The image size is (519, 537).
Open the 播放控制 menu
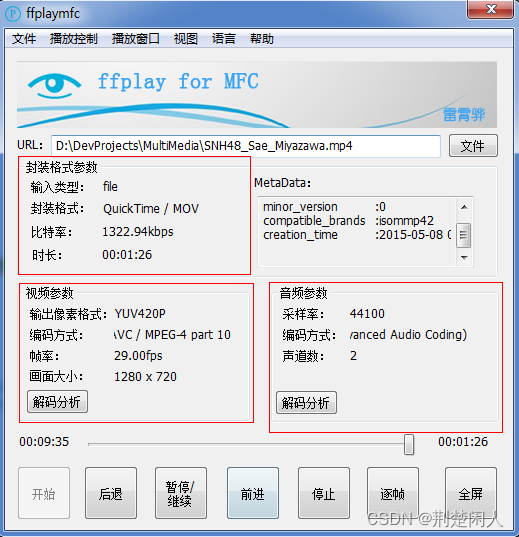click(74, 39)
